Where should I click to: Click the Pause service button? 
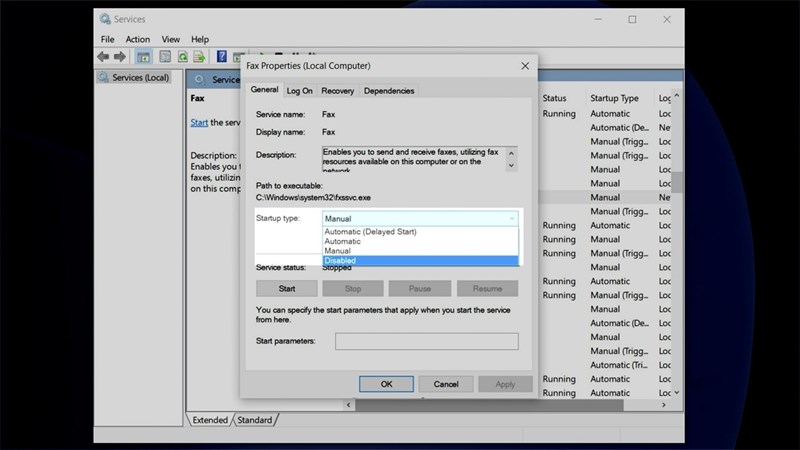point(419,289)
